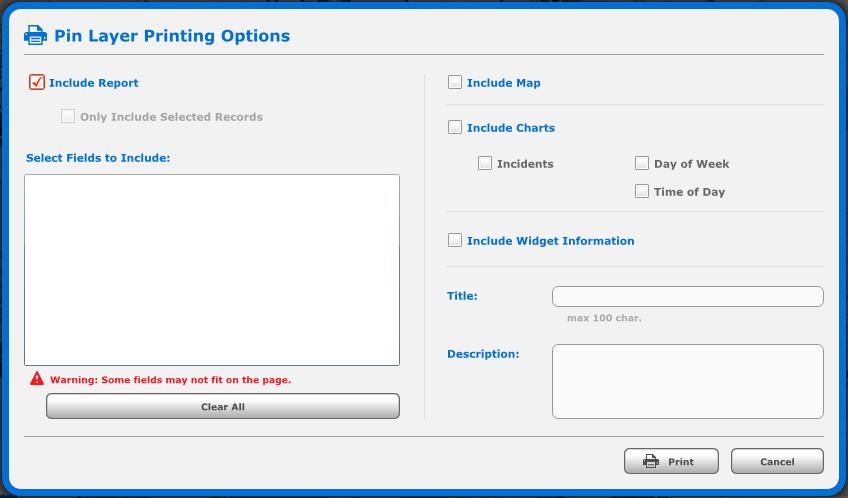Click the printer icon in the dialog header
848x498 pixels.
pos(35,36)
